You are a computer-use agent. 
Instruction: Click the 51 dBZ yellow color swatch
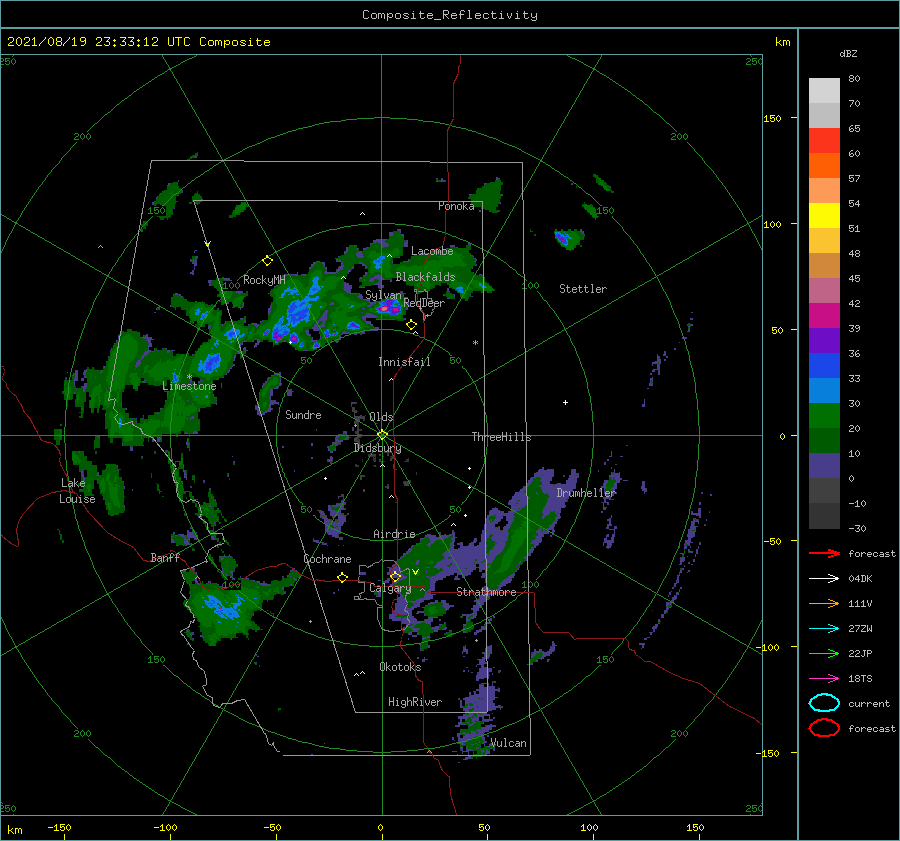click(824, 215)
